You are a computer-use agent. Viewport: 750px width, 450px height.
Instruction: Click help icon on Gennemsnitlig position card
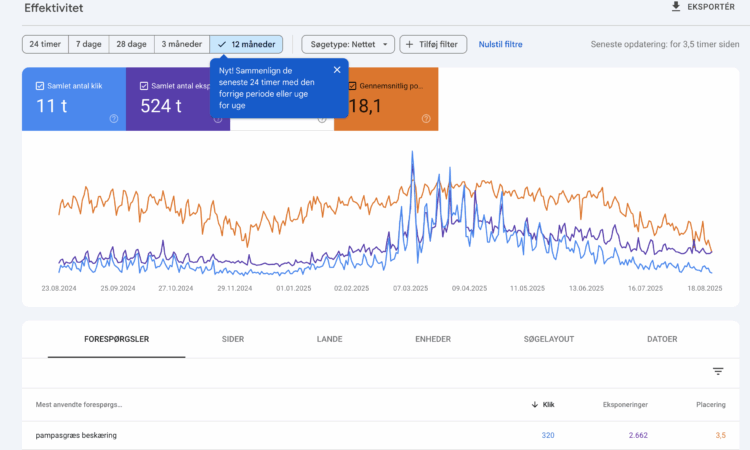point(425,118)
